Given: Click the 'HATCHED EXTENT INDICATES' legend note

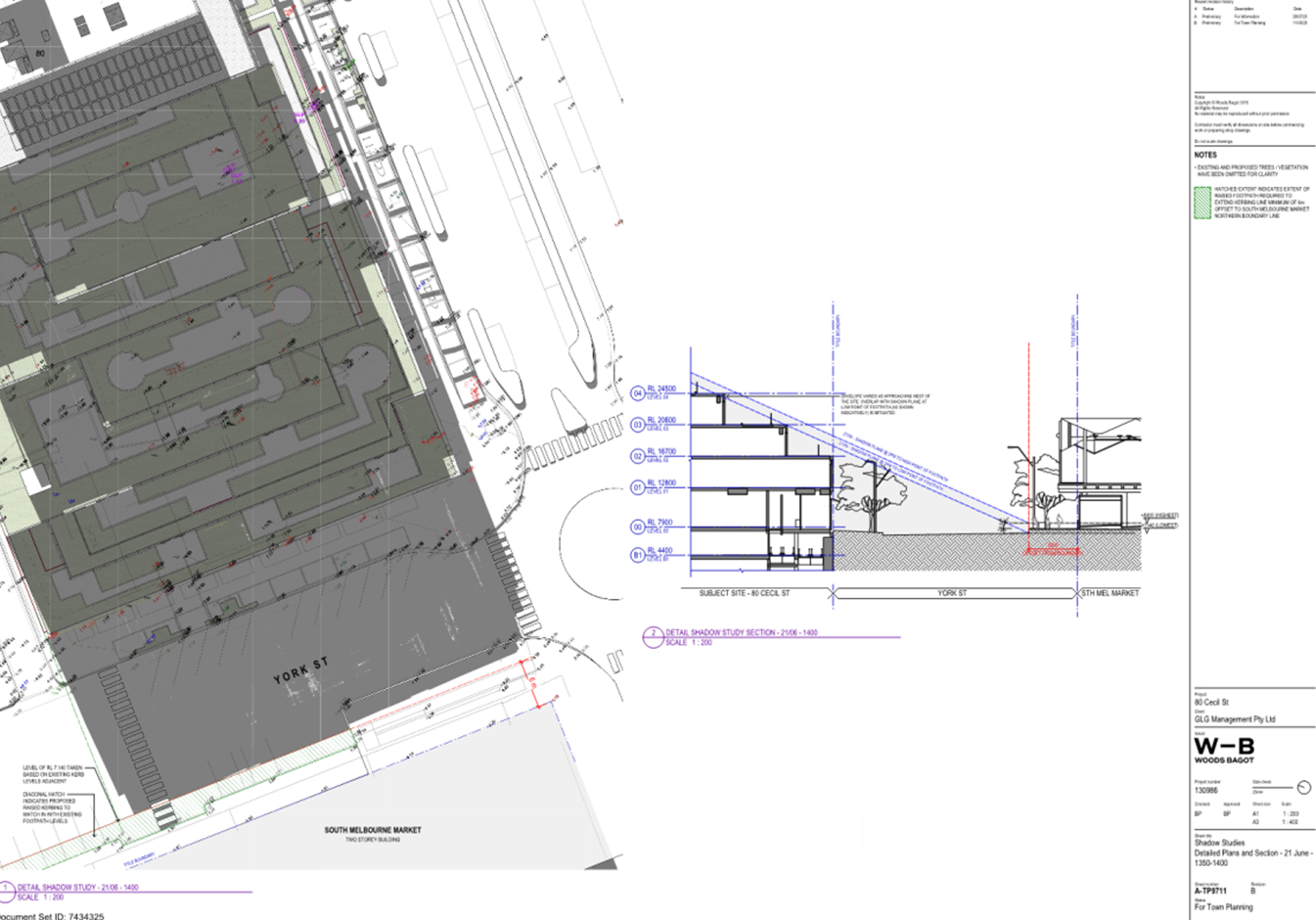Looking at the screenshot, I should click(1261, 203).
